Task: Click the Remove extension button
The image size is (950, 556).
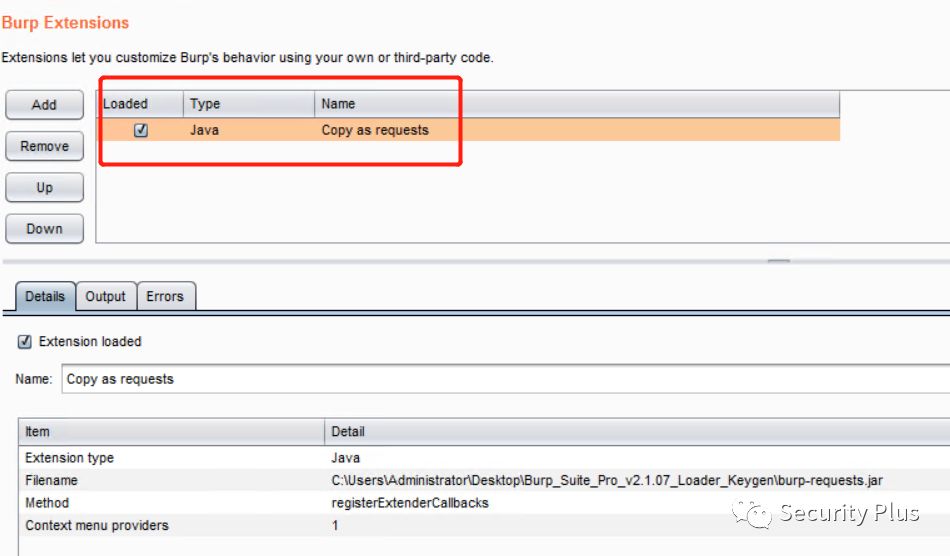Action: click(44, 146)
